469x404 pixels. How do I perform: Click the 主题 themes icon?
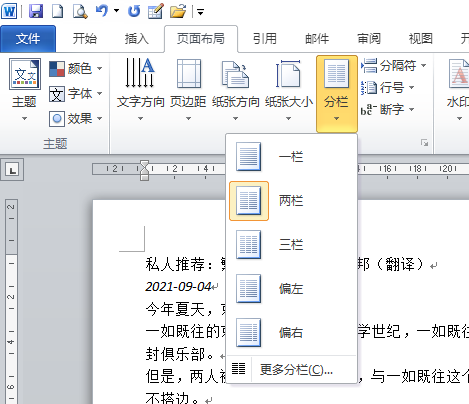(x=25, y=74)
